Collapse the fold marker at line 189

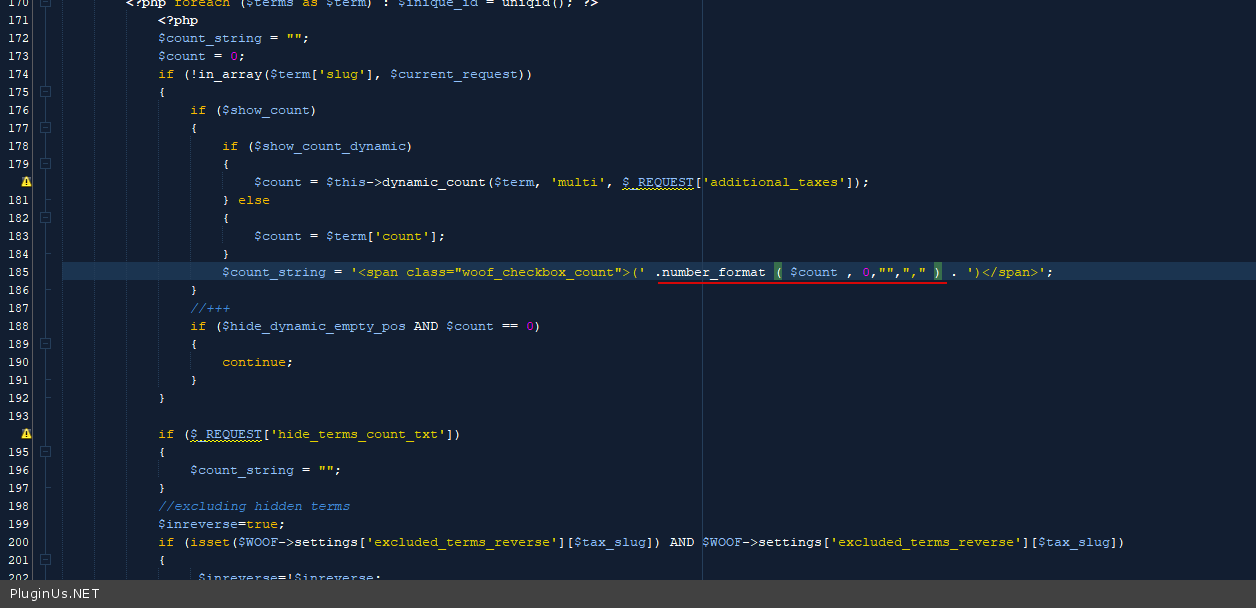pyautogui.click(x=45, y=344)
